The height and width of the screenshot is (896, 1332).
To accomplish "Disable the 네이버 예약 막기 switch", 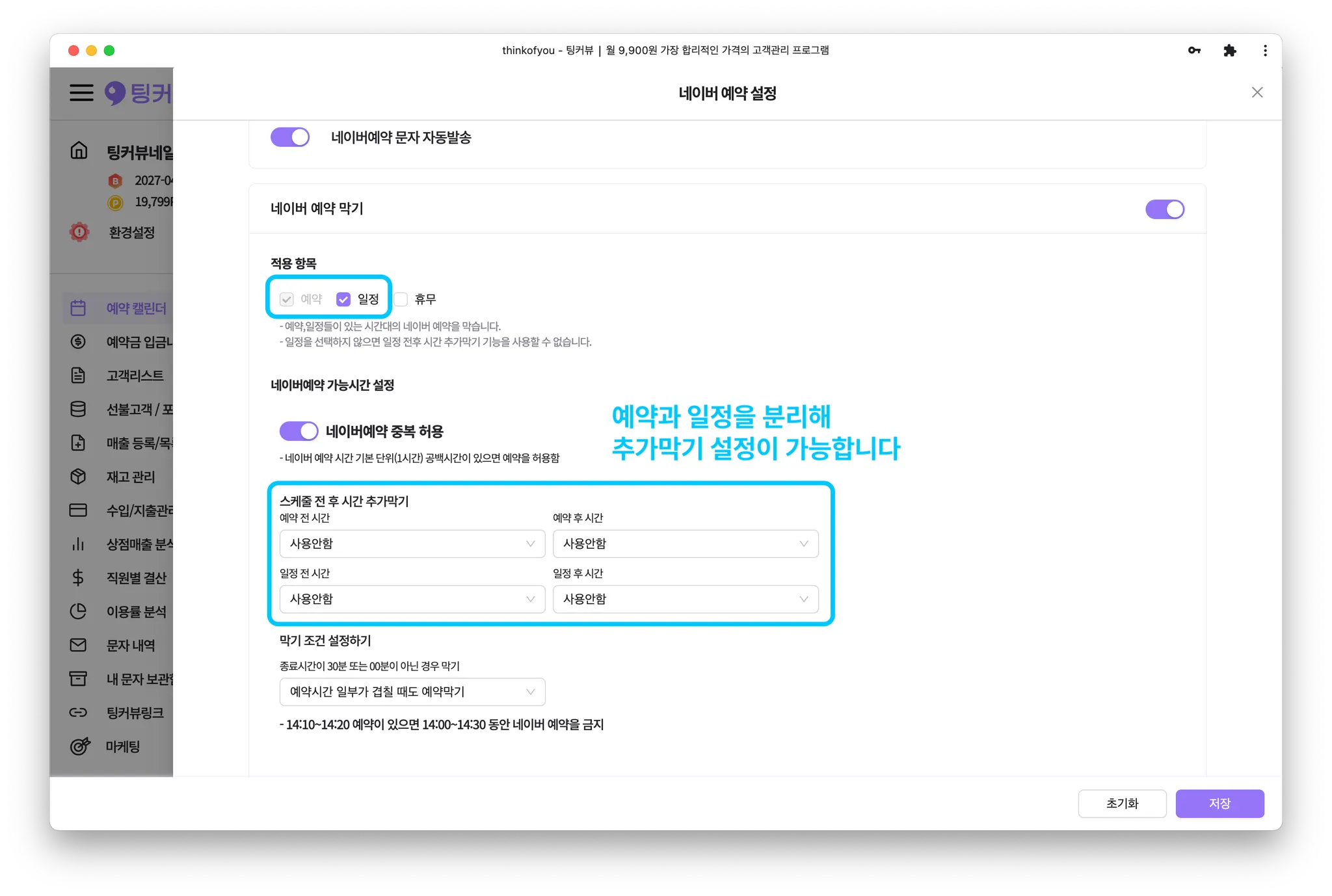I will [1164, 209].
